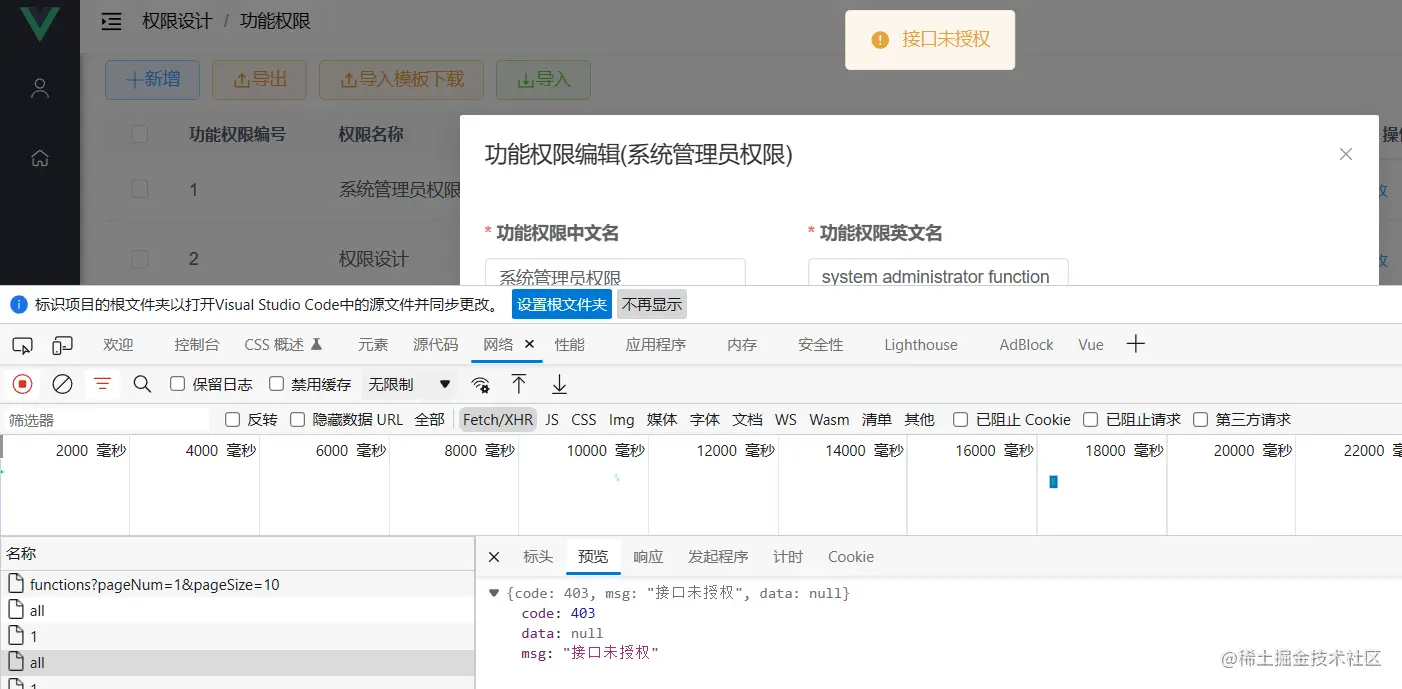Tick the 第三方请求 checkbox
This screenshot has height=689, width=1402.
pyautogui.click(x=1201, y=420)
